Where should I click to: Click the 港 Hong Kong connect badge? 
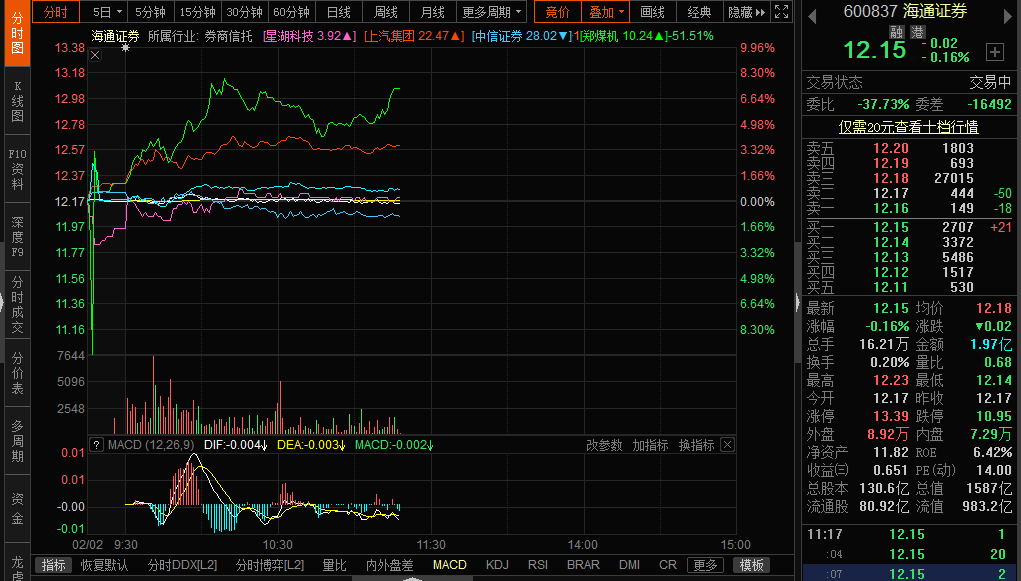(x=917, y=32)
